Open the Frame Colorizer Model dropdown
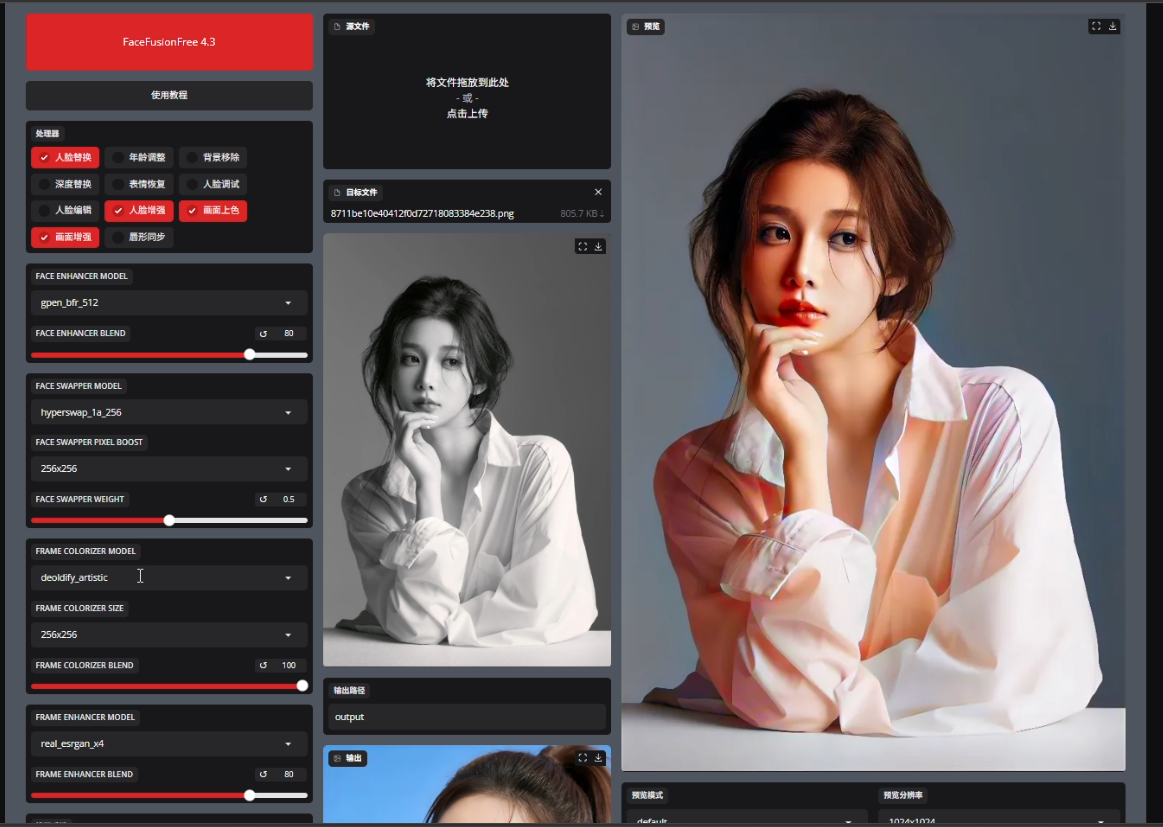 tap(169, 578)
